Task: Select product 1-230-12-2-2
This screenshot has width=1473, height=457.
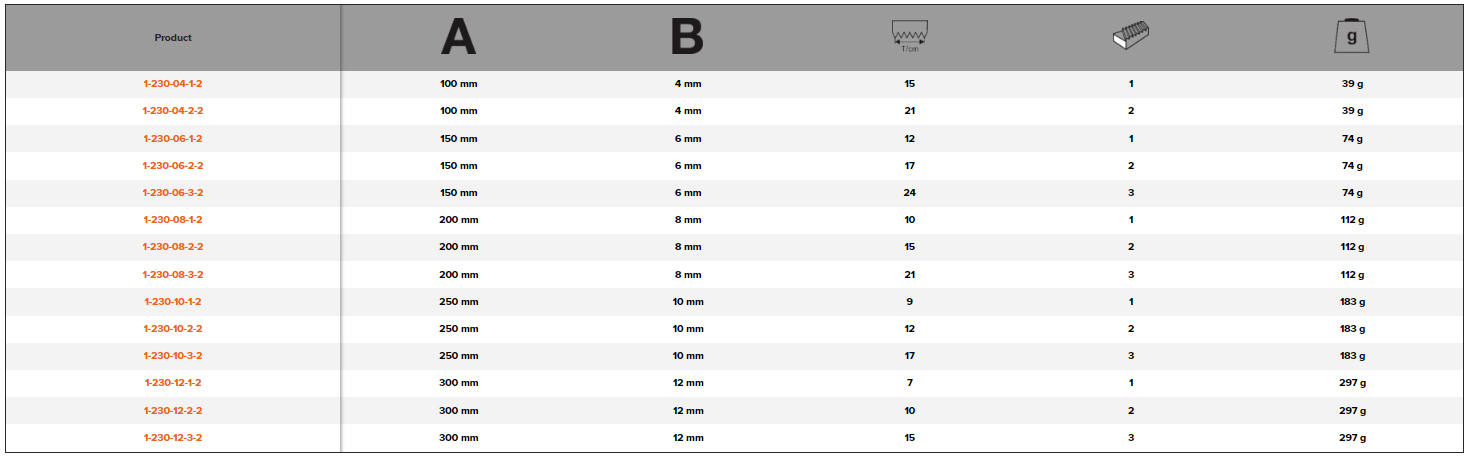Action: coord(173,411)
